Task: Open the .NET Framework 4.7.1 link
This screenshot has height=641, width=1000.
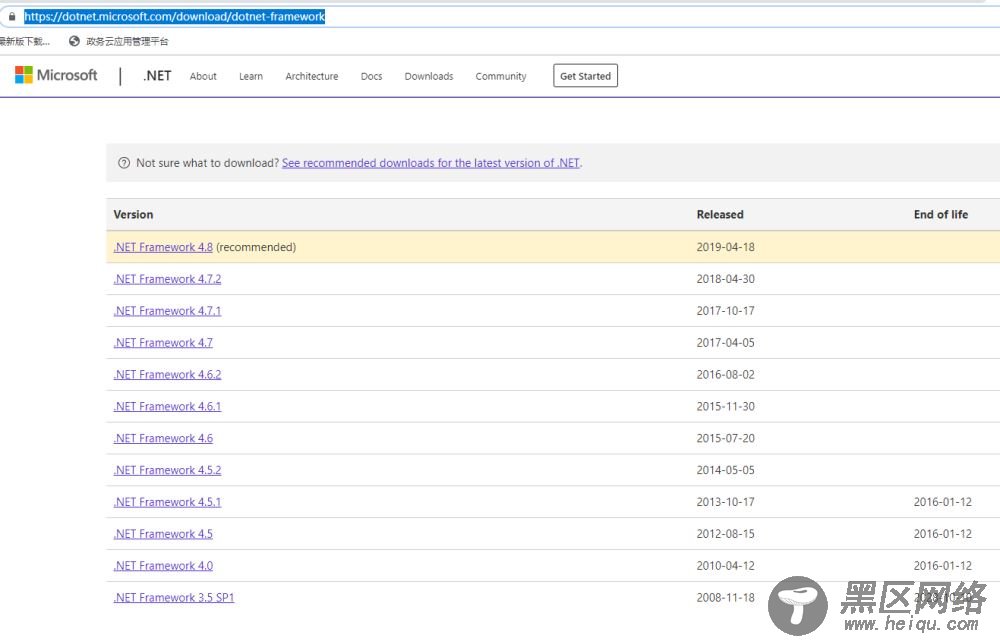Action: tap(167, 311)
